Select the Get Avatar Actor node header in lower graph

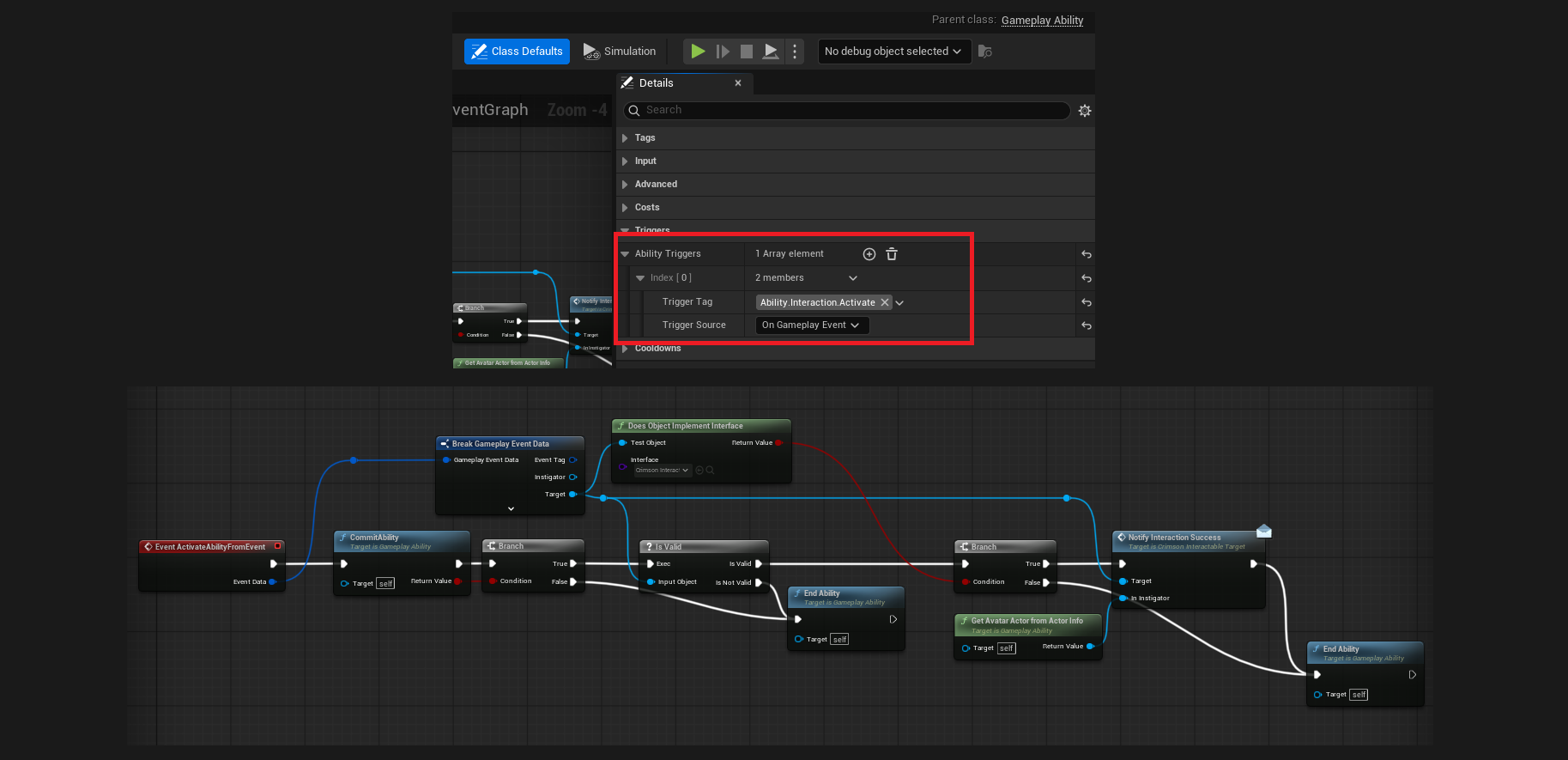pyautogui.click(x=1028, y=624)
